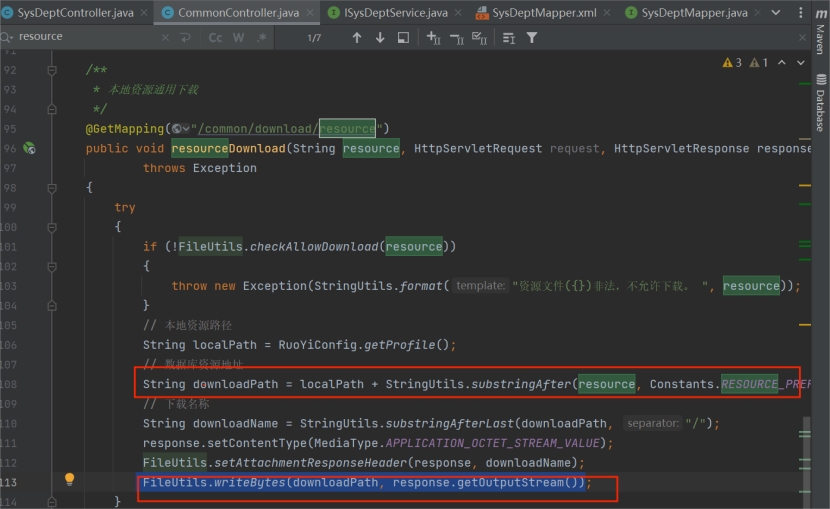The width and height of the screenshot is (830, 509).
Task: Toggle Words (W) search option
Action: point(239,37)
